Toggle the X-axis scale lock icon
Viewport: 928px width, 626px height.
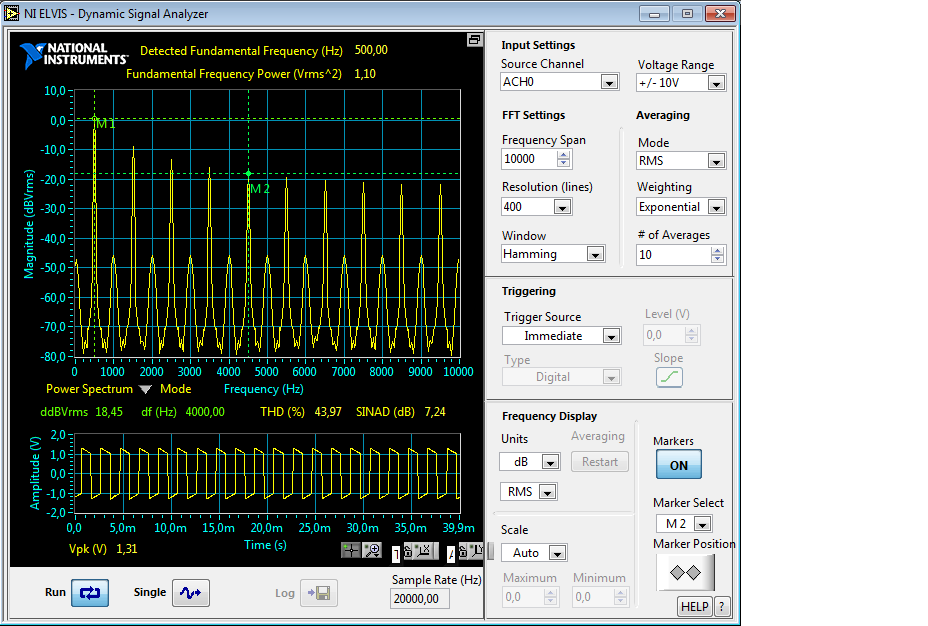pos(408,551)
